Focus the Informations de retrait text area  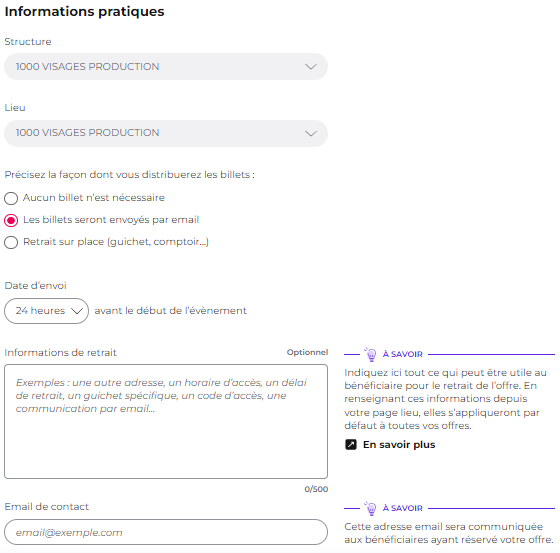click(x=166, y=422)
